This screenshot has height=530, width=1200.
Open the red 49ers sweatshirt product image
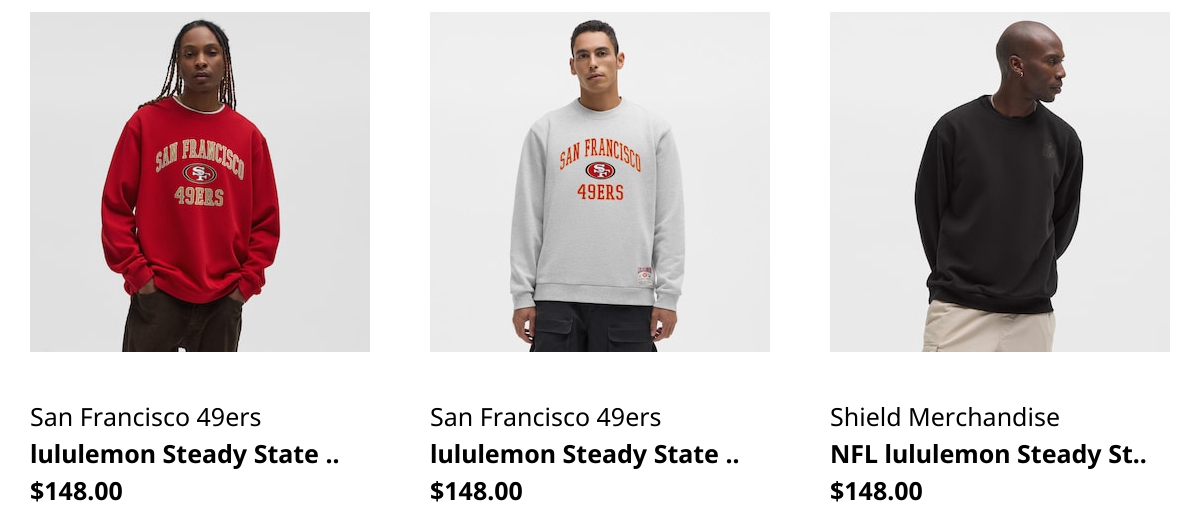pyautogui.click(x=200, y=182)
